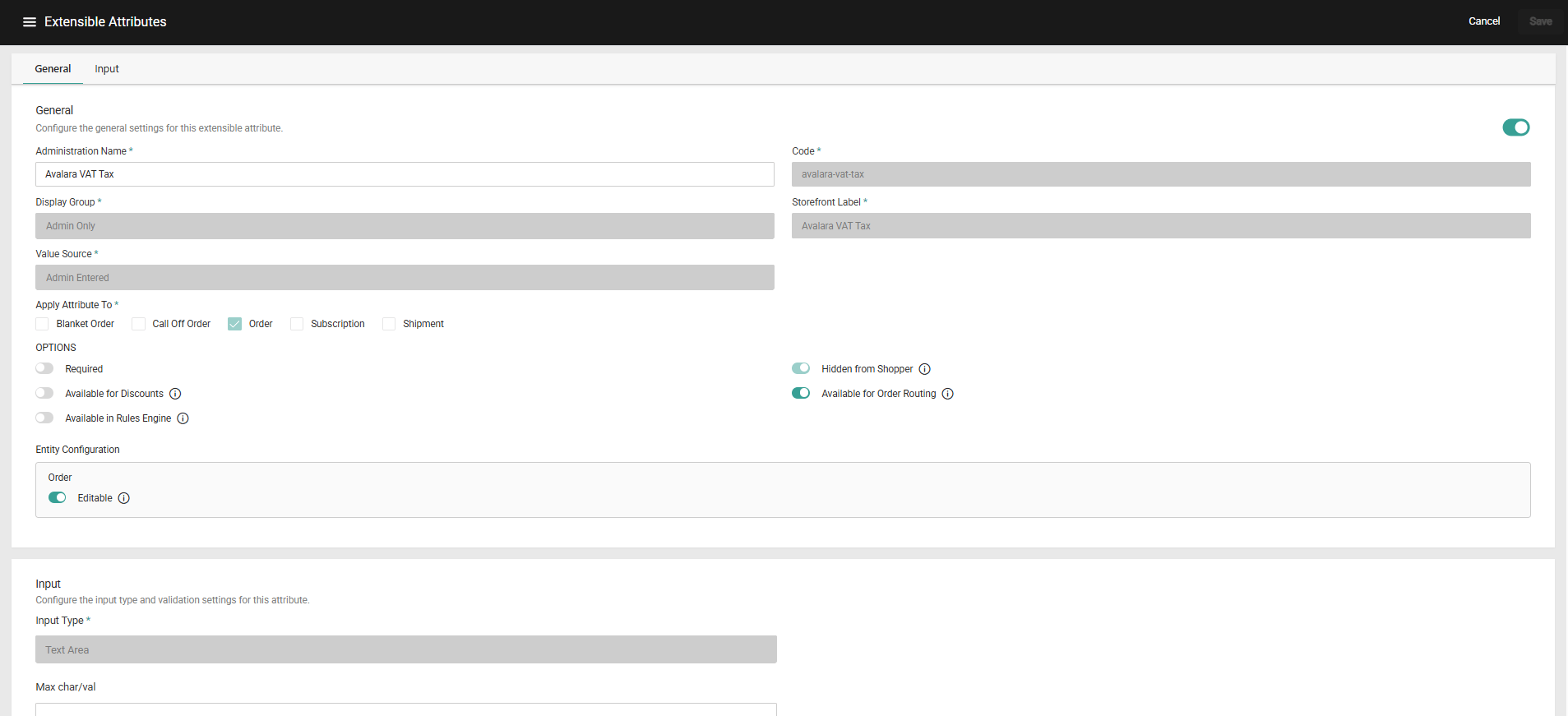Screen dimensions: 1568x716
Task: Open the Input Type dropdown
Action: point(406,649)
